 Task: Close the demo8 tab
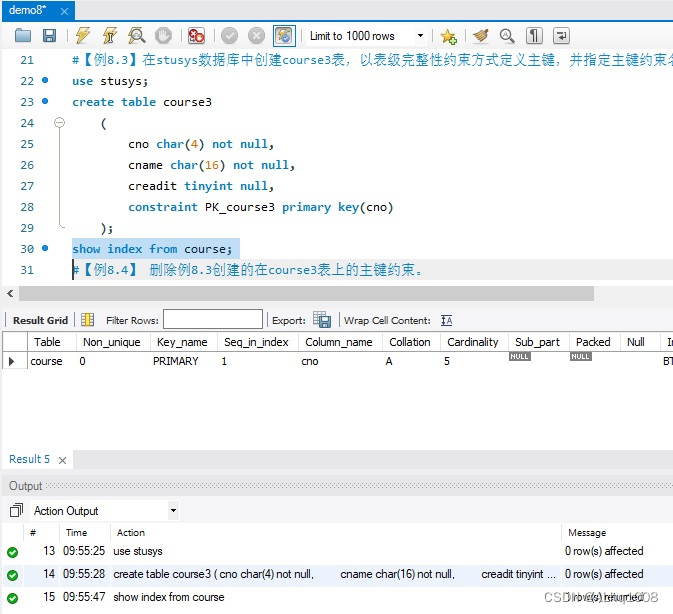(64, 12)
